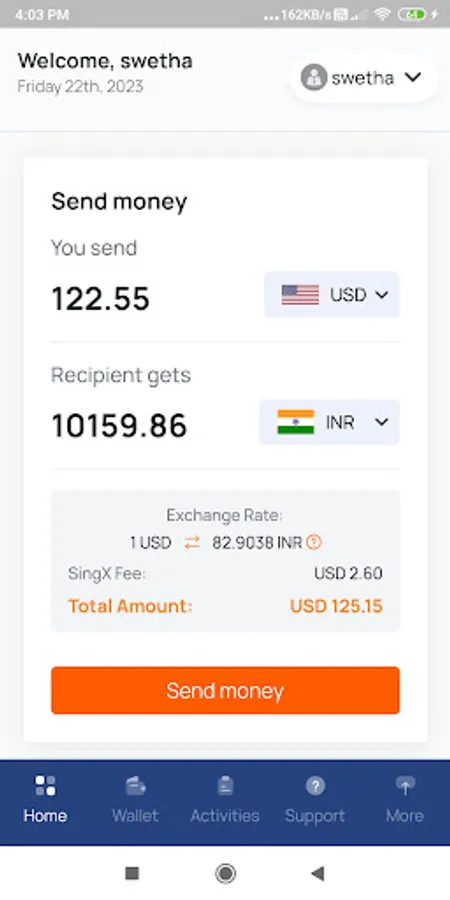This screenshot has width=450, height=900.
Task: Tap the orange Send money button
Action: click(225, 690)
